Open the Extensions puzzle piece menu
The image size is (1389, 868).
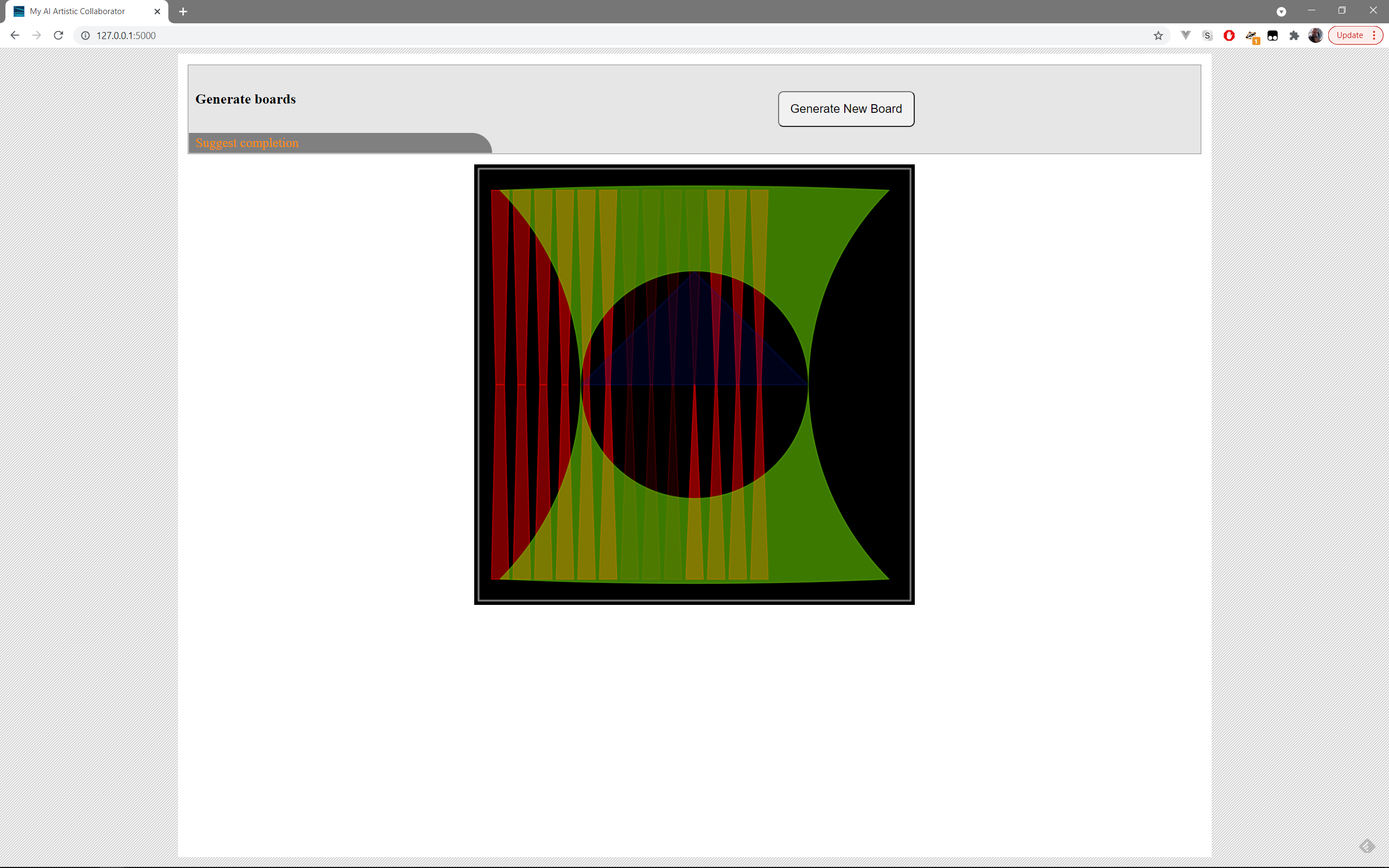pyautogui.click(x=1294, y=36)
